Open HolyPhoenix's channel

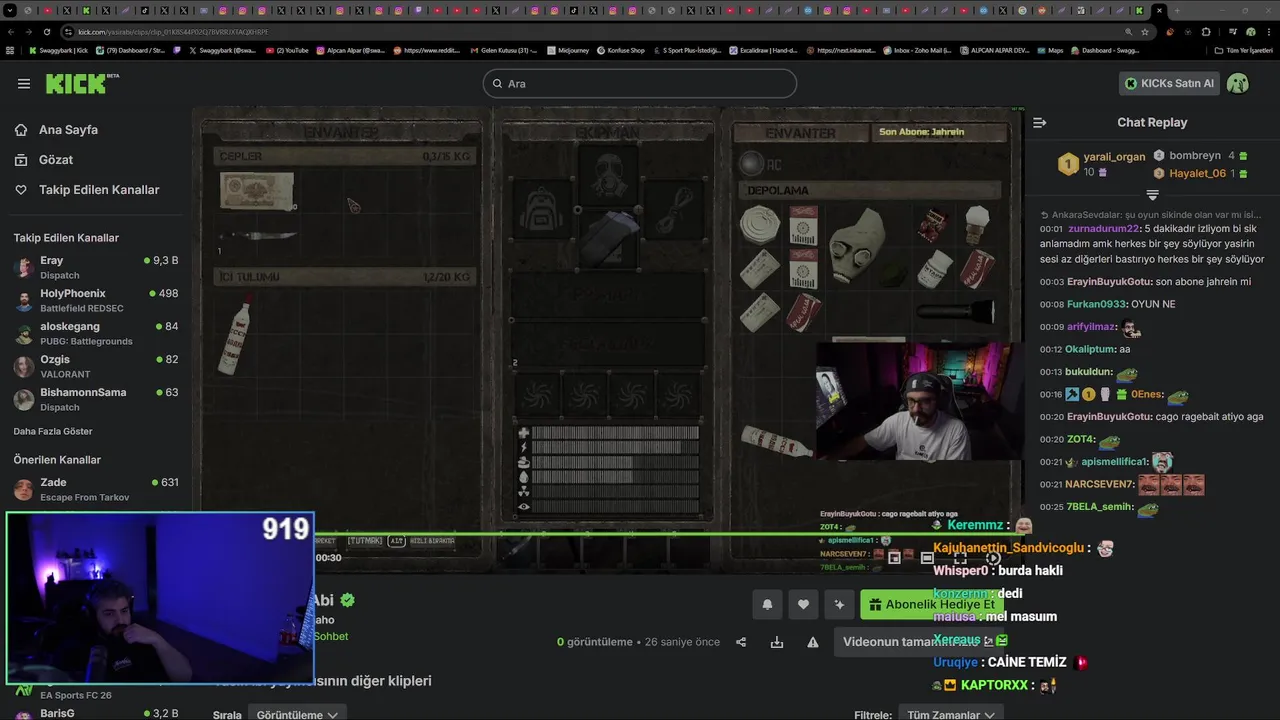coord(96,300)
